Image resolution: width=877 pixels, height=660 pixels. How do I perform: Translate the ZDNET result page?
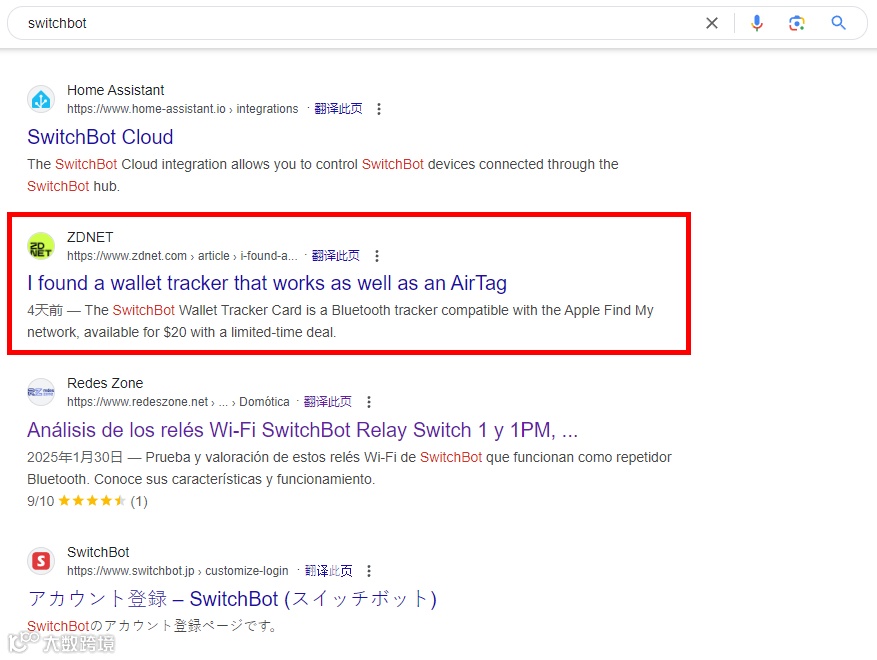click(x=336, y=256)
